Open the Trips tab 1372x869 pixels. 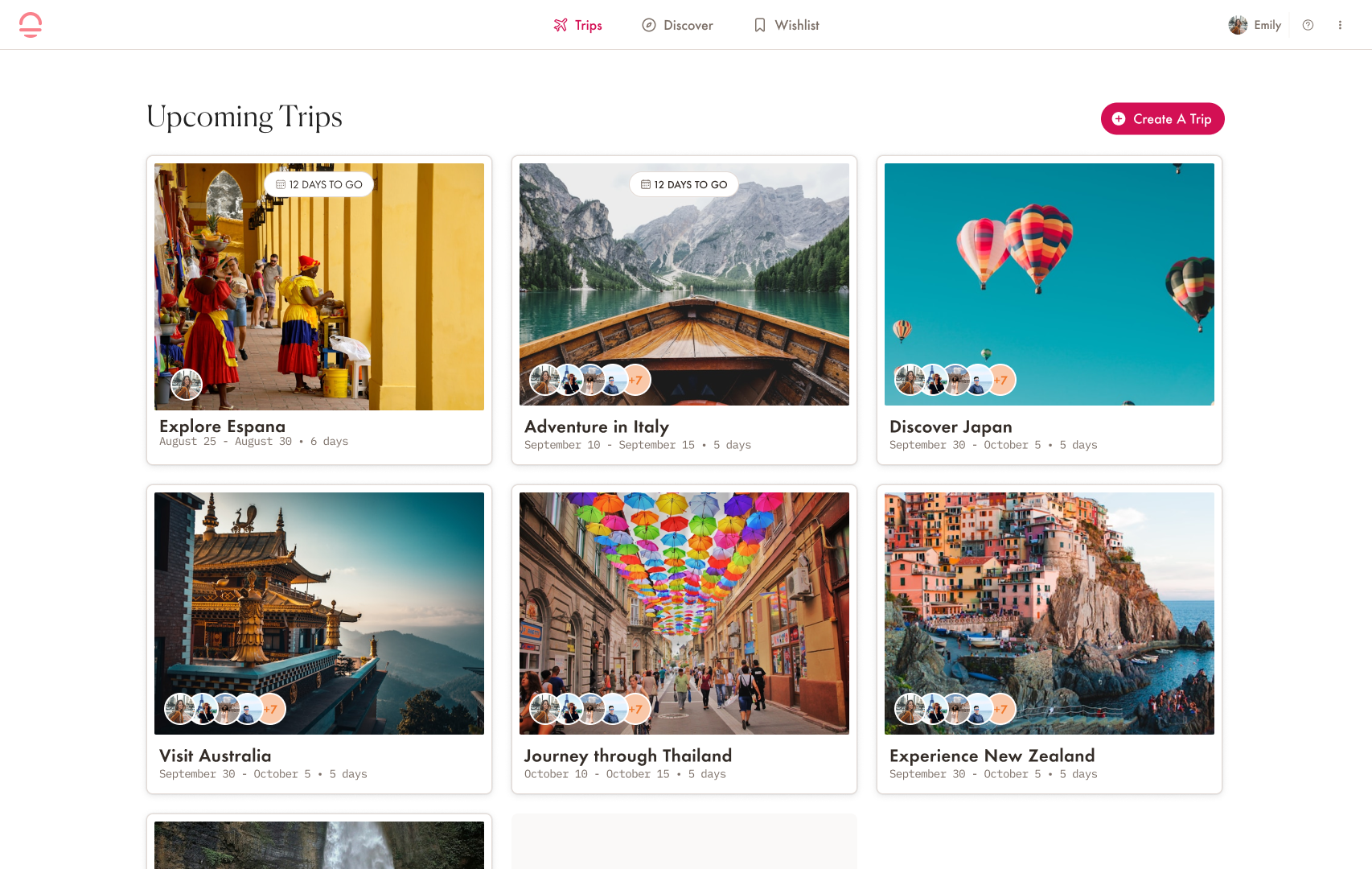point(578,25)
